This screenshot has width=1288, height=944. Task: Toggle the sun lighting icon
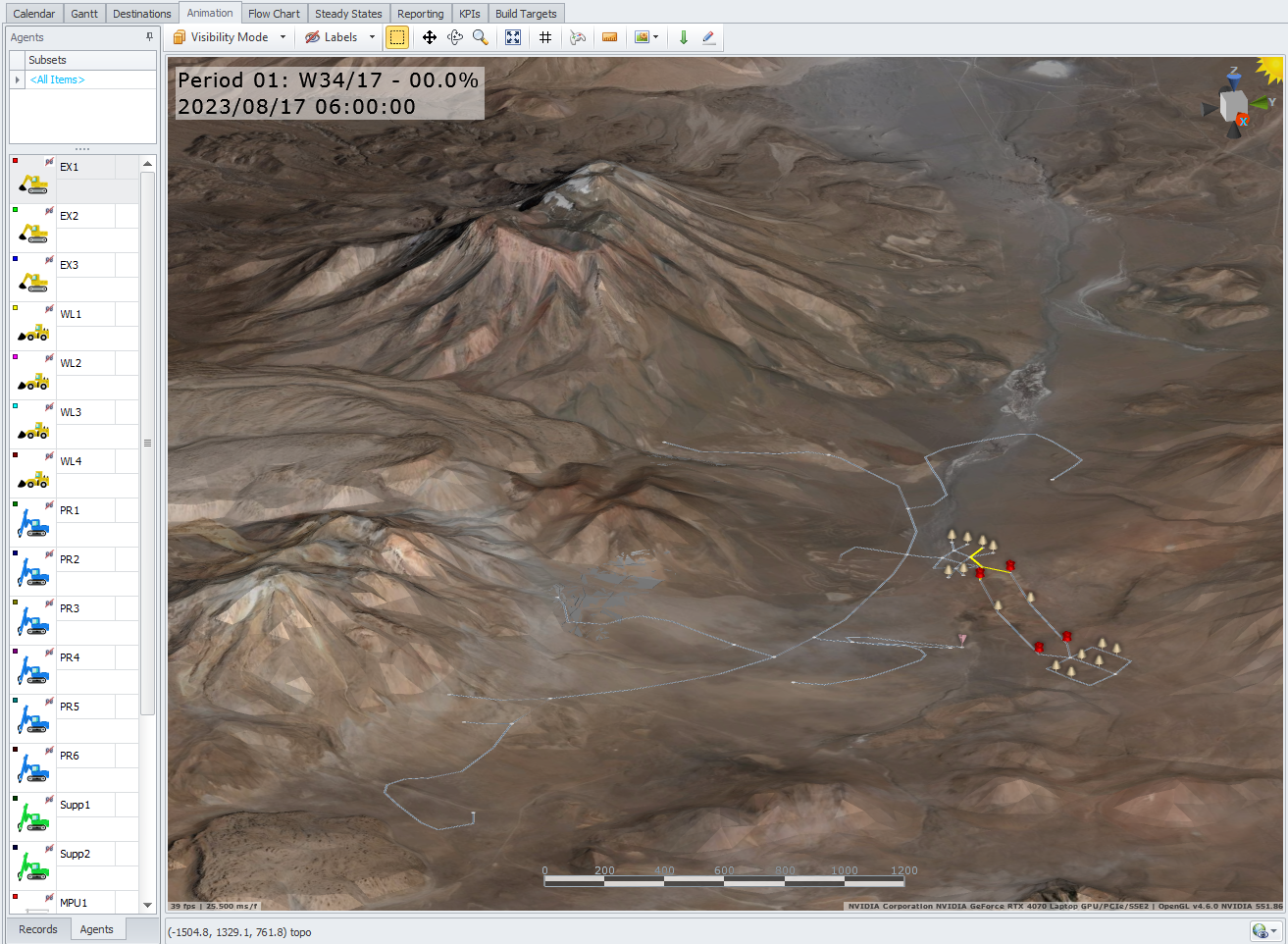(x=1269, y=70)
